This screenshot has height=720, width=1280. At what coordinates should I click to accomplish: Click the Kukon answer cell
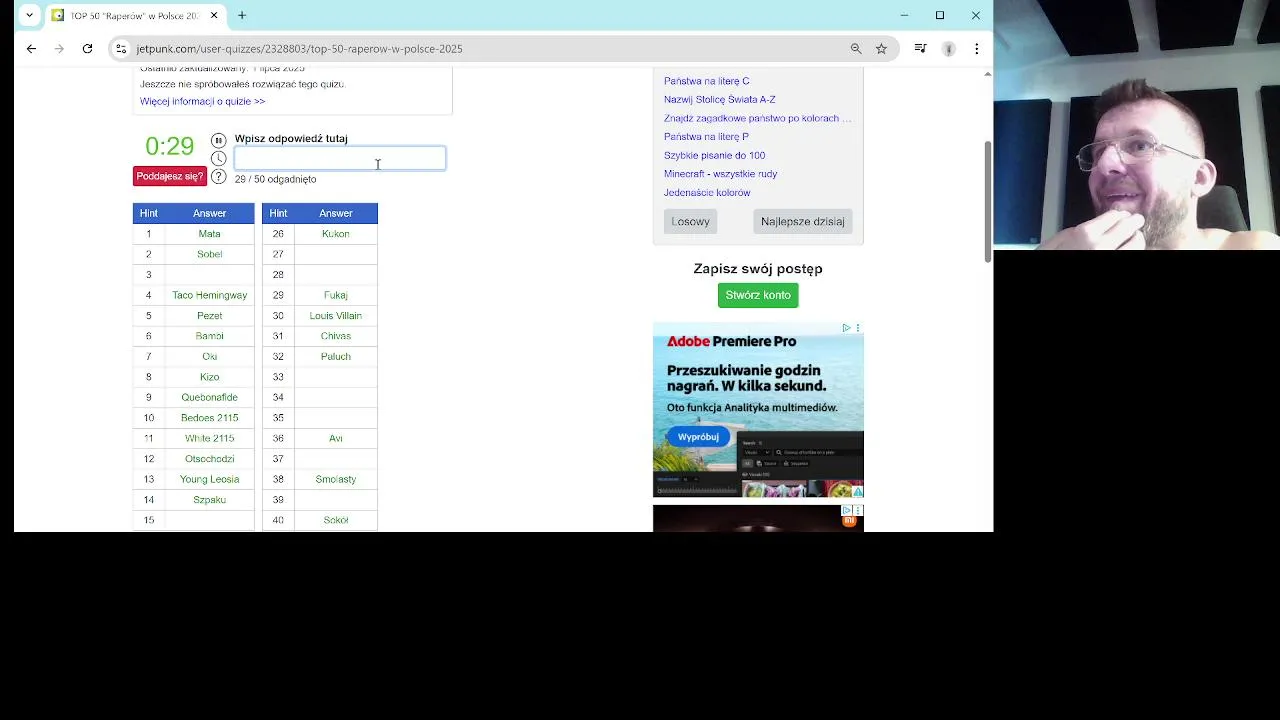click(x=335, y=234)
